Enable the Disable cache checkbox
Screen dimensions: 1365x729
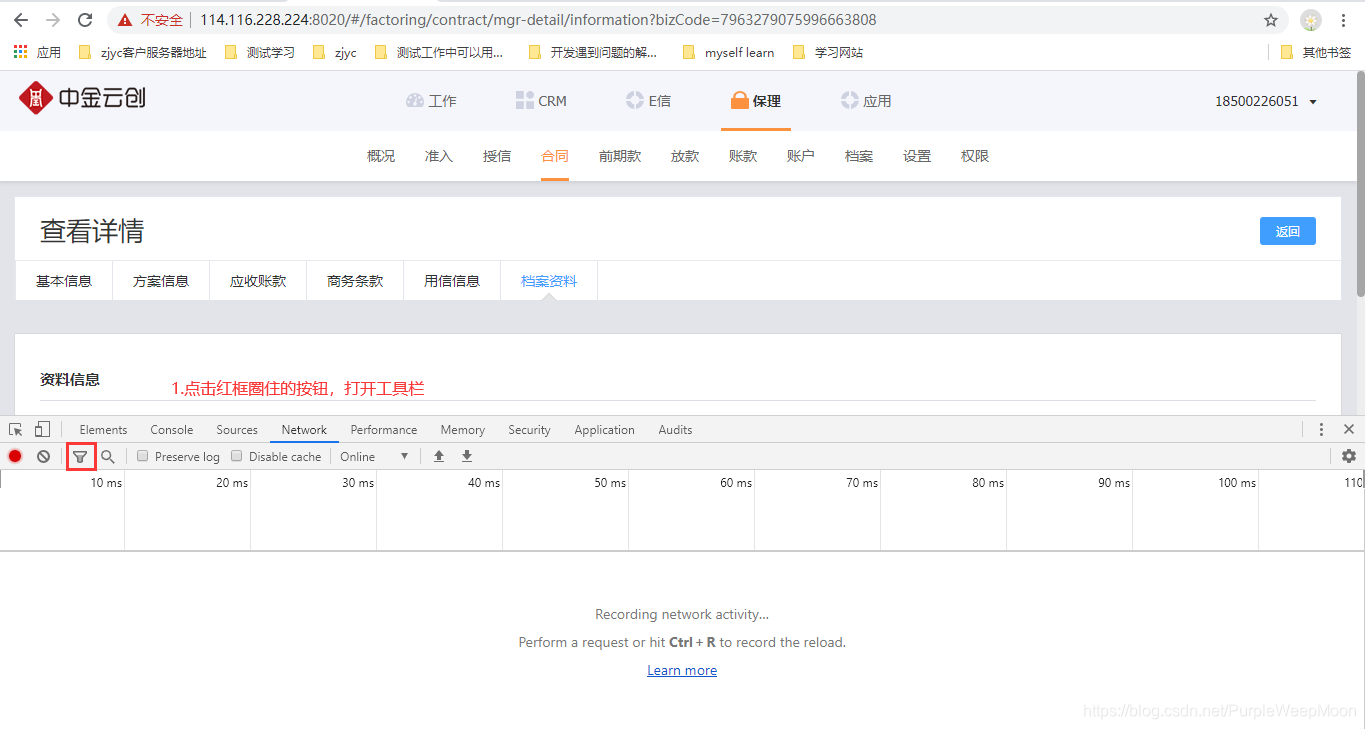236,456
